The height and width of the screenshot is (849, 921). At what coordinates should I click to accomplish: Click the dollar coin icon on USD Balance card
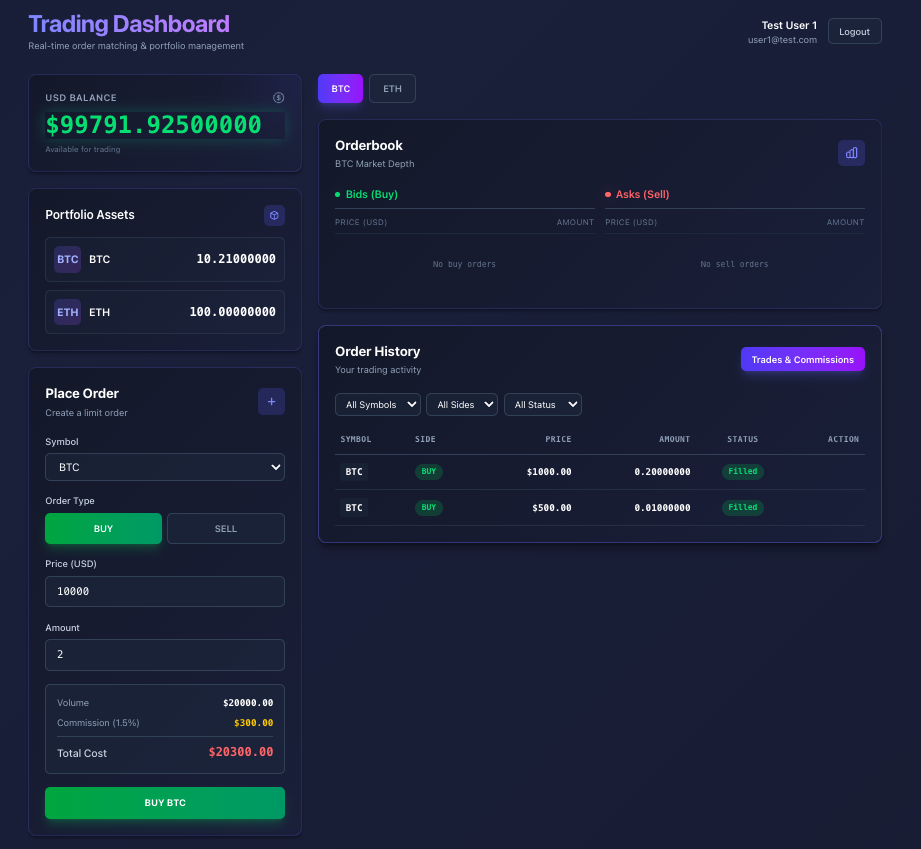click(278, 97)
